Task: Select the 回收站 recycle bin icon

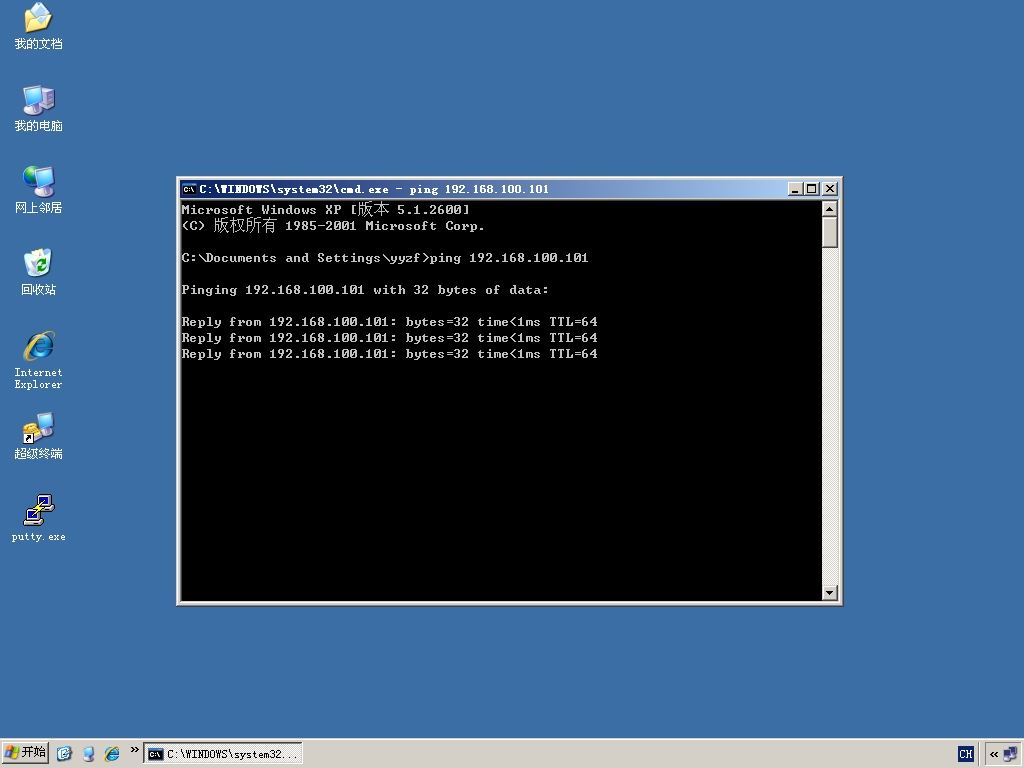Action: [38, 272]
